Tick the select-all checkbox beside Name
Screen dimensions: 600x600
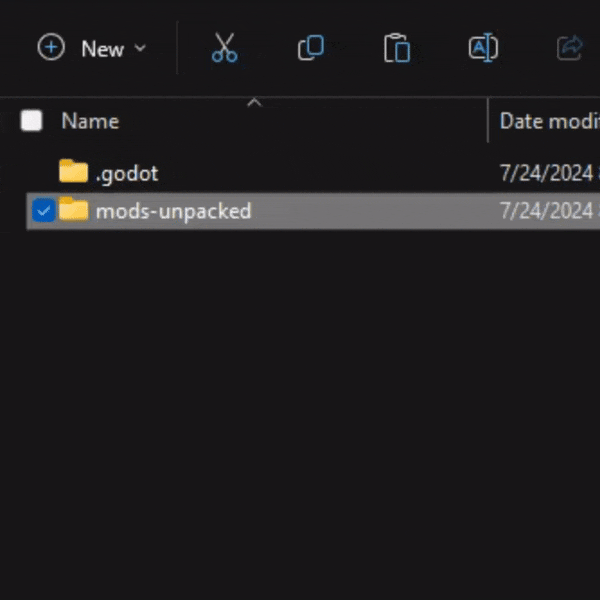32,121
